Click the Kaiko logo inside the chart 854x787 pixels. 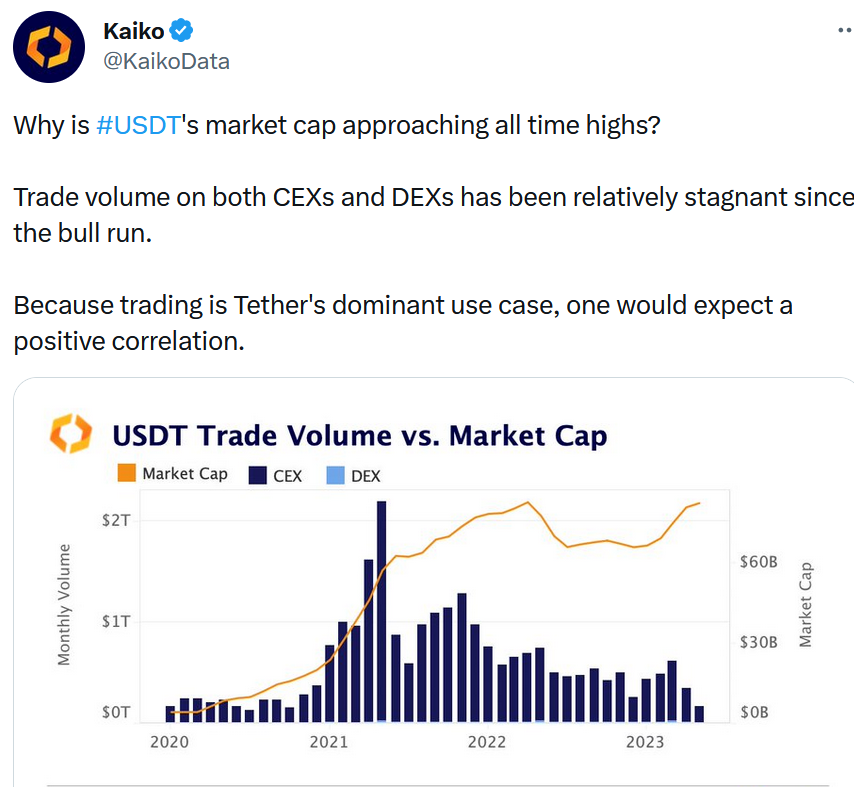click(71, 436)
